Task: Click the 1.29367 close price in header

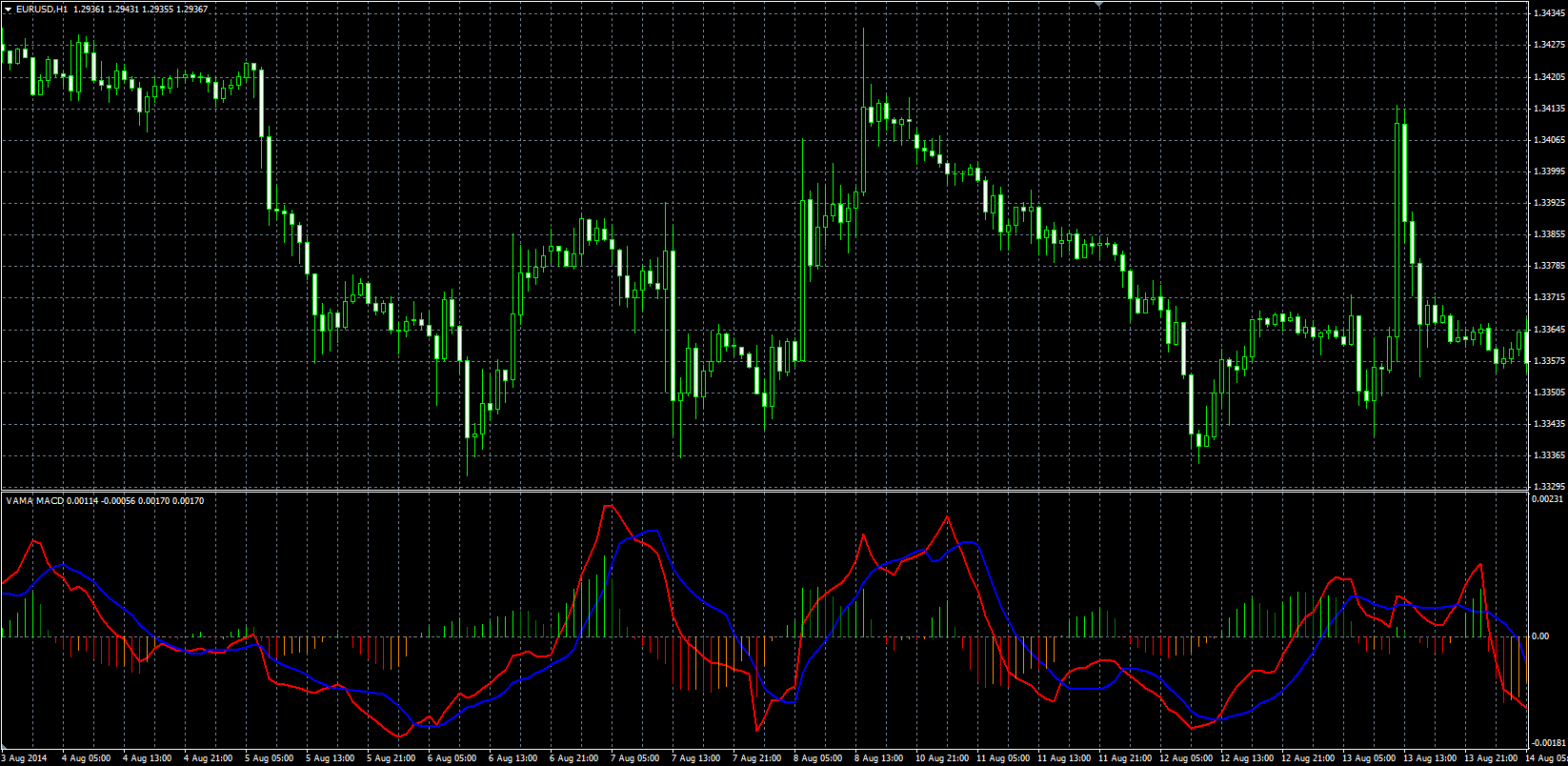Action: (192, 9)
